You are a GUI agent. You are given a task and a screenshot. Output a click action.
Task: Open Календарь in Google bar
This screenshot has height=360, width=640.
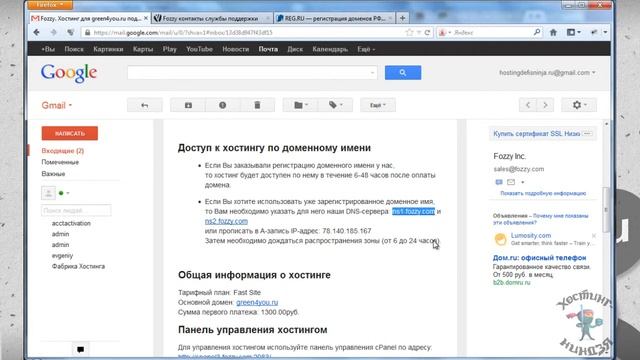pyautogui.click(x=330, y=49)
